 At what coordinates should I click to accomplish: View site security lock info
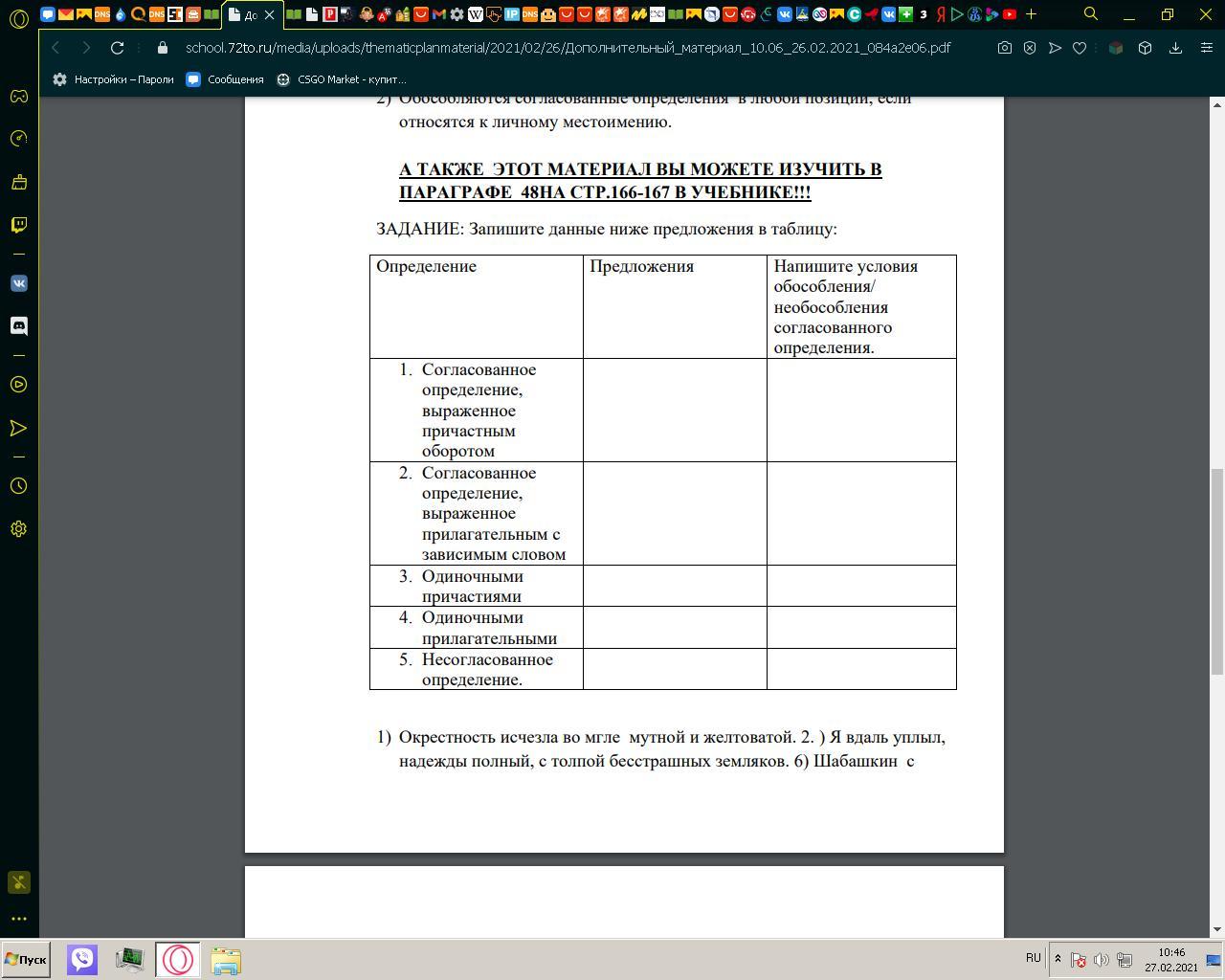(162, 48)
